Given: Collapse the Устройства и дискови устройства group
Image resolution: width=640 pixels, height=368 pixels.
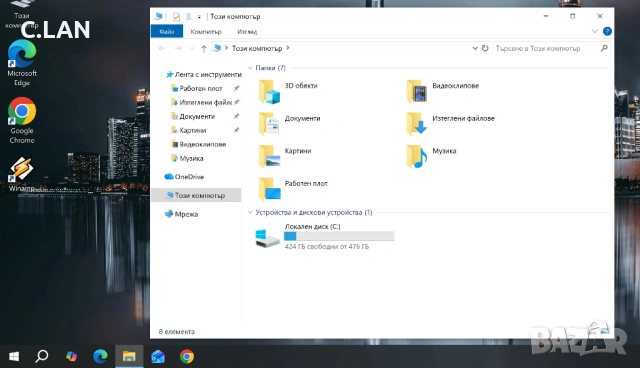Looking at the screenshot, I should tap(250, 212).
